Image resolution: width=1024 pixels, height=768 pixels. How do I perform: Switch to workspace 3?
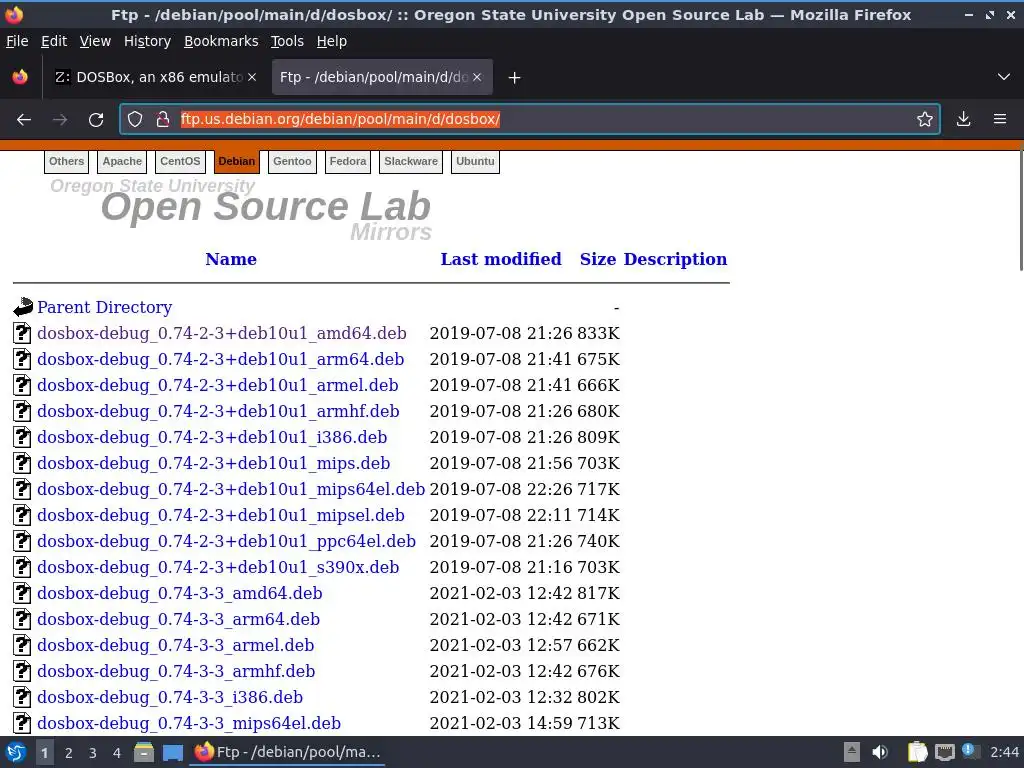click(x=93, y=753)
